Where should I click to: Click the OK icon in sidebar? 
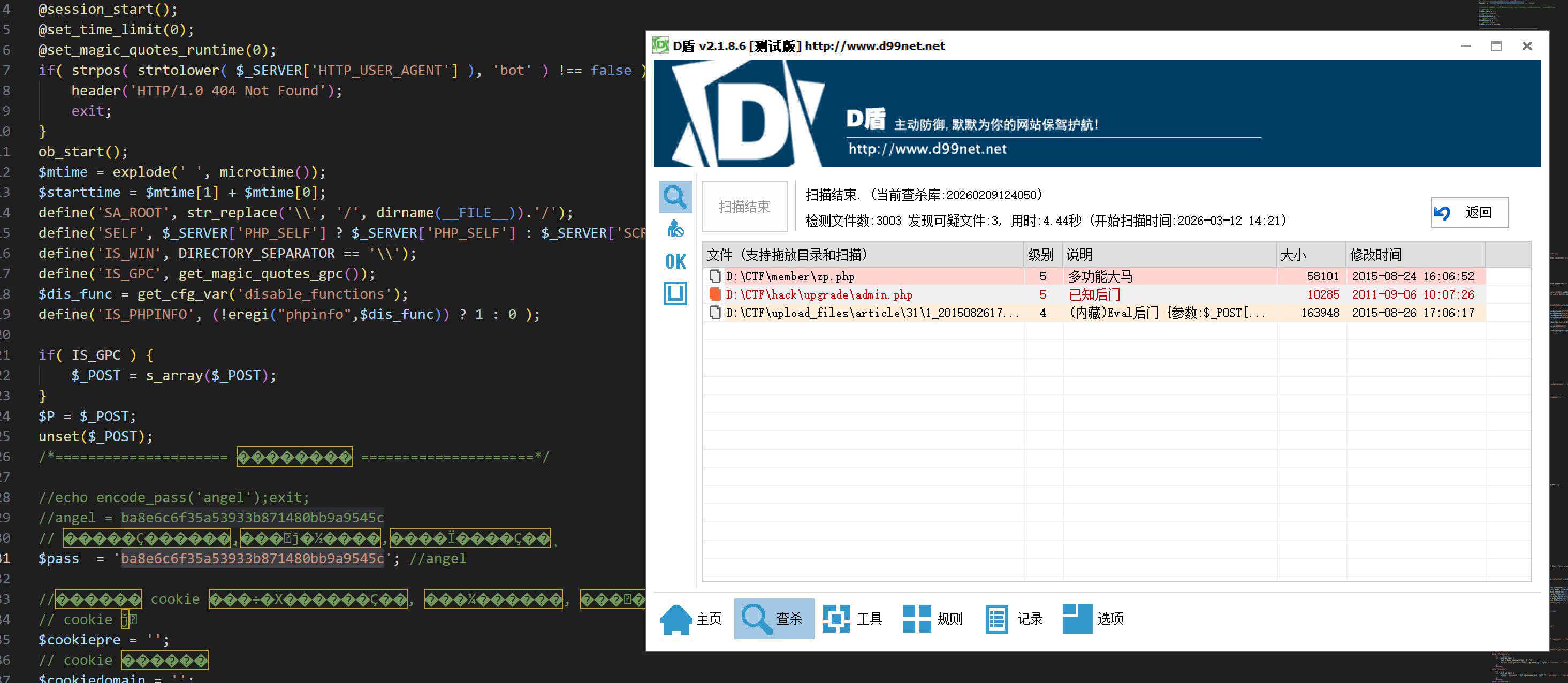675,262
